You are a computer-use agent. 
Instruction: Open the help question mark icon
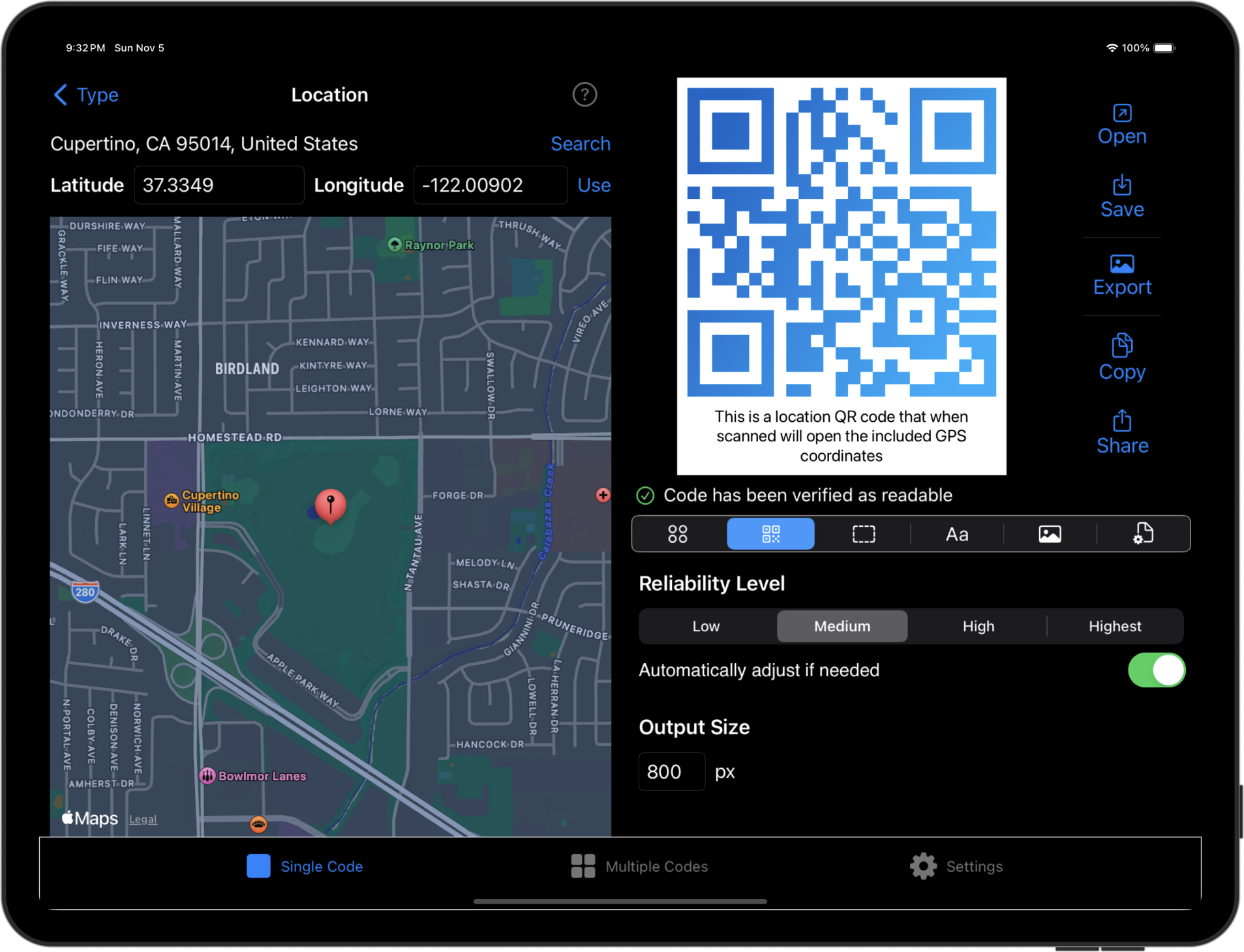(584, 95)
